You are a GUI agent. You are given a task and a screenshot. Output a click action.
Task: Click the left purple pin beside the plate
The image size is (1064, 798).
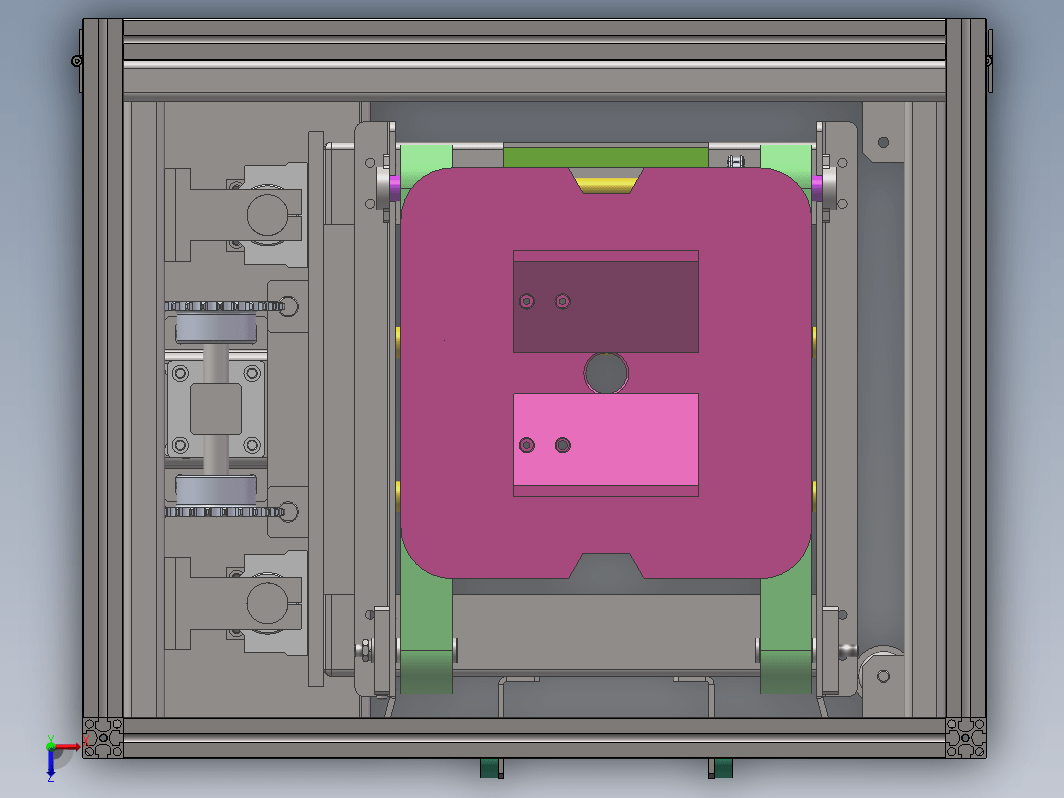click(x=395, y=188)
